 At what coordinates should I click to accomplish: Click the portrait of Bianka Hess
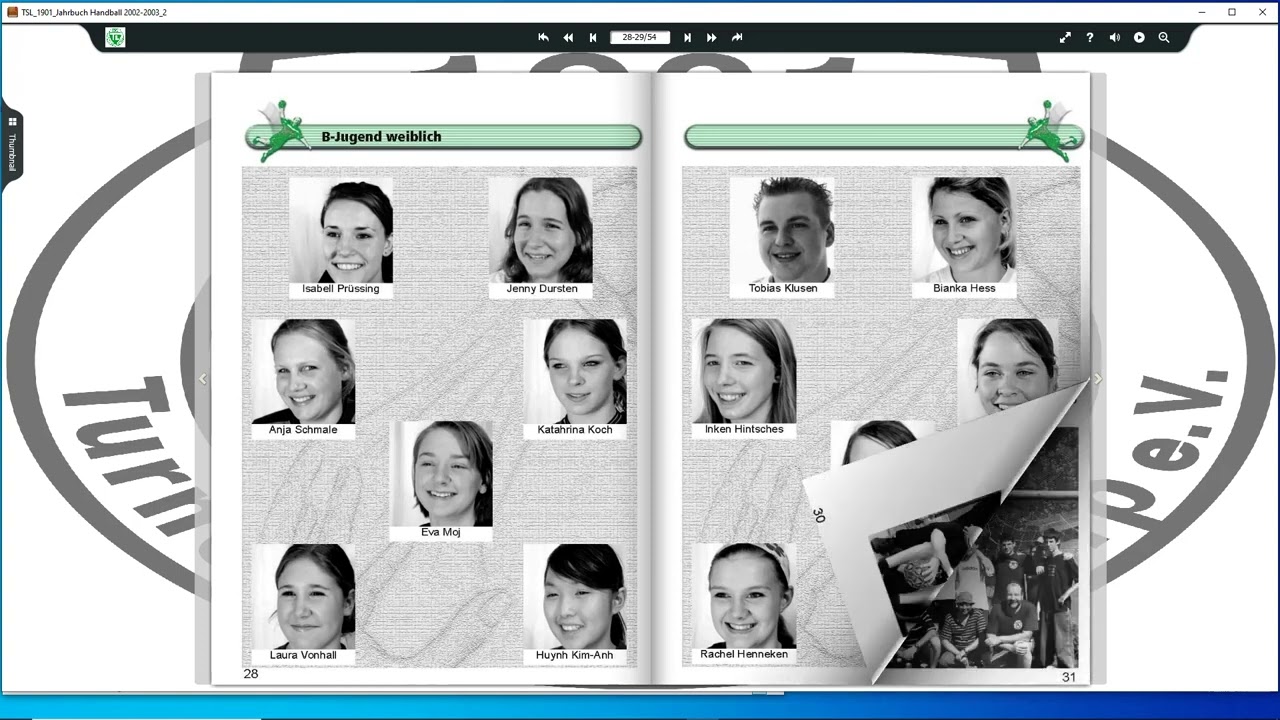(964, 230)
